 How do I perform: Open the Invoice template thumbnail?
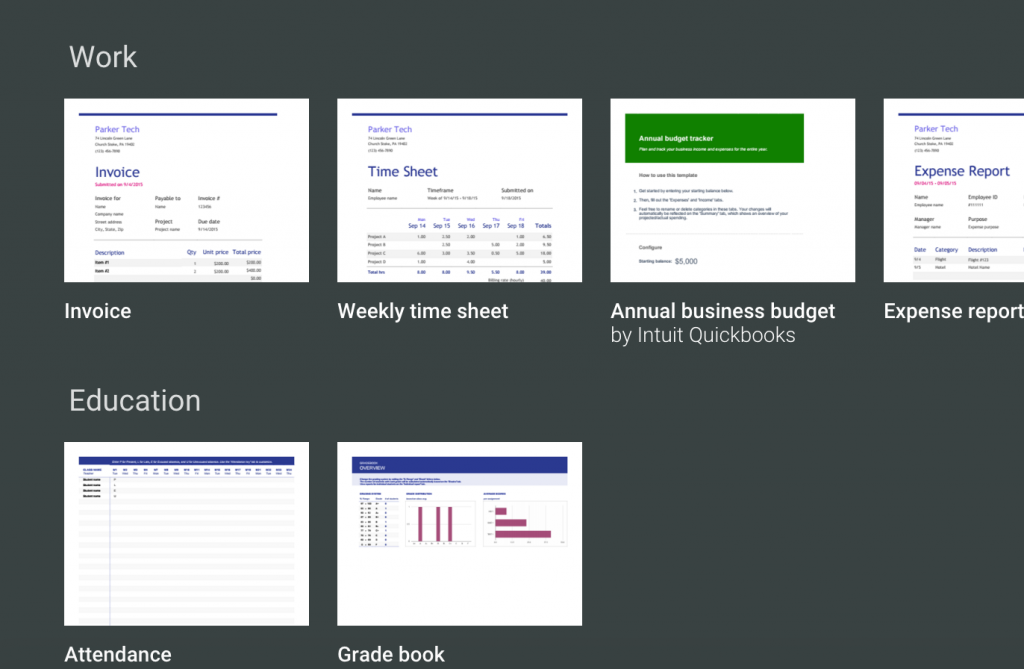point(186,190)
